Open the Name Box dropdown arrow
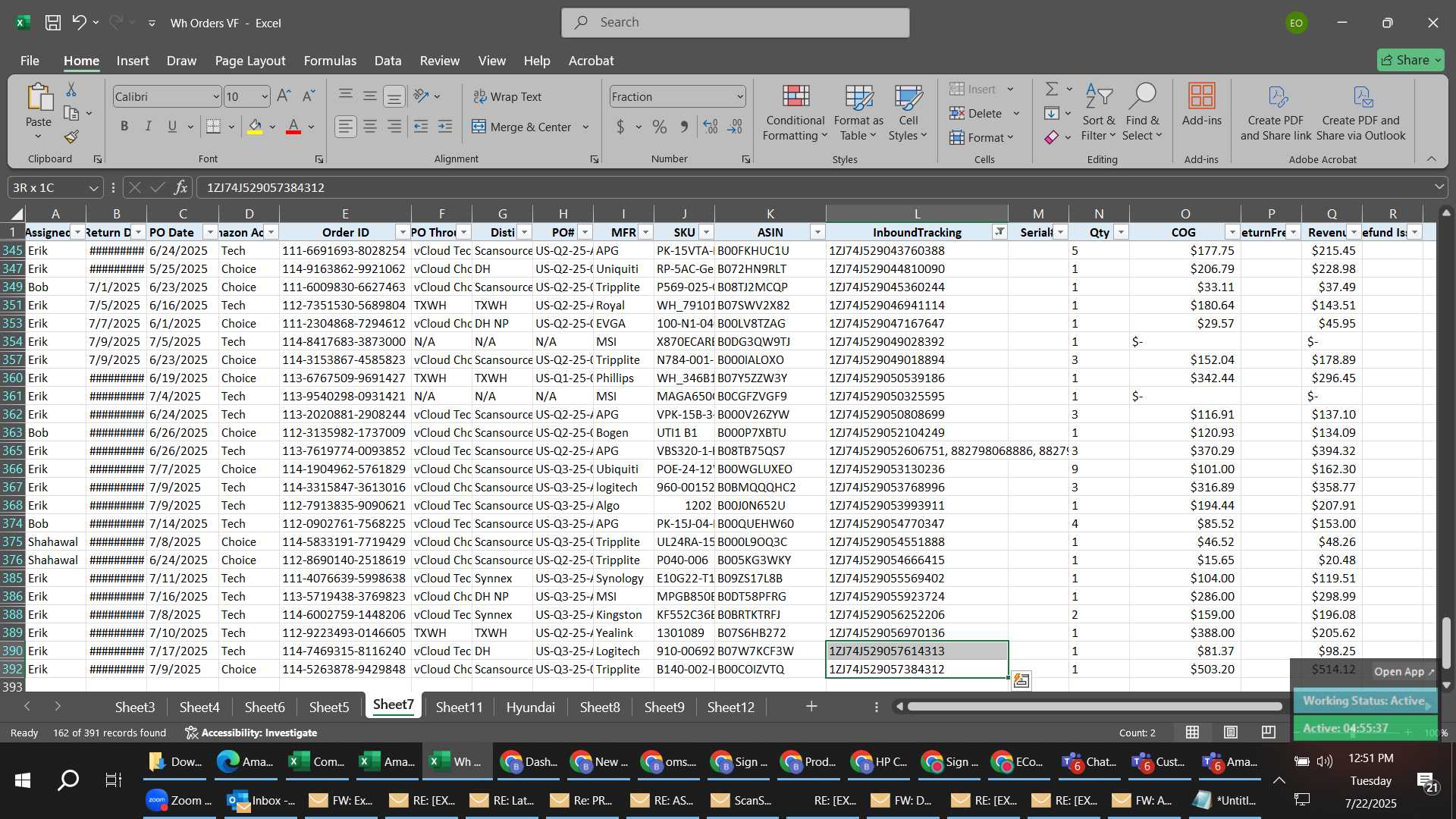 93,187
